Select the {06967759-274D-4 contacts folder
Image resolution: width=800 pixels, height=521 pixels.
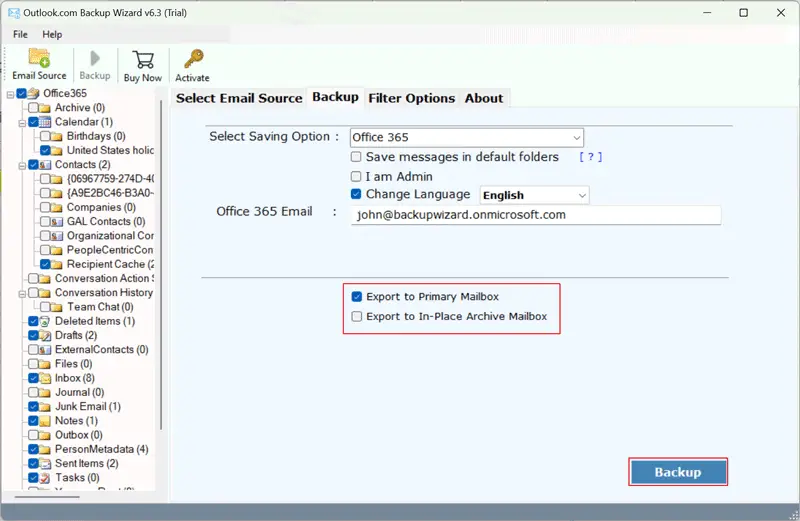pyautogui.click(x=110, y=179)
